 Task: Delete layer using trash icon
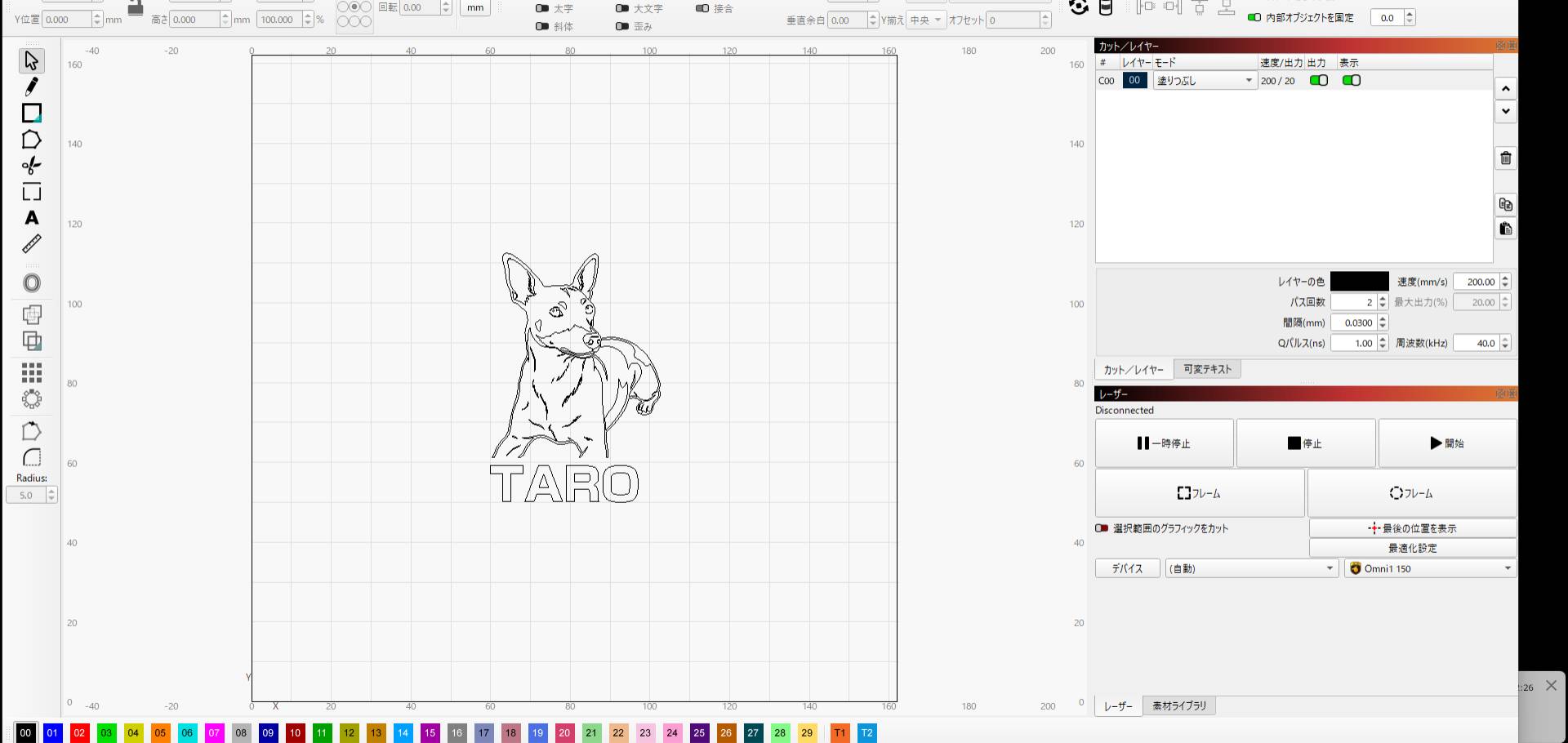(1505, 158)
